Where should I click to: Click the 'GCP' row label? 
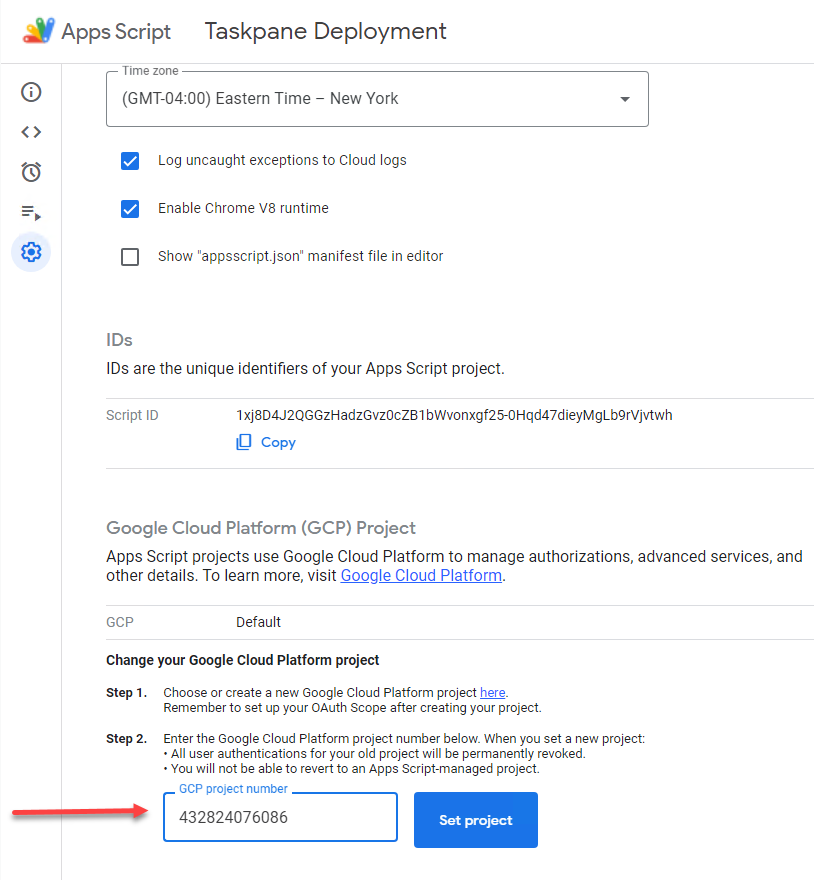pos(120,622)
